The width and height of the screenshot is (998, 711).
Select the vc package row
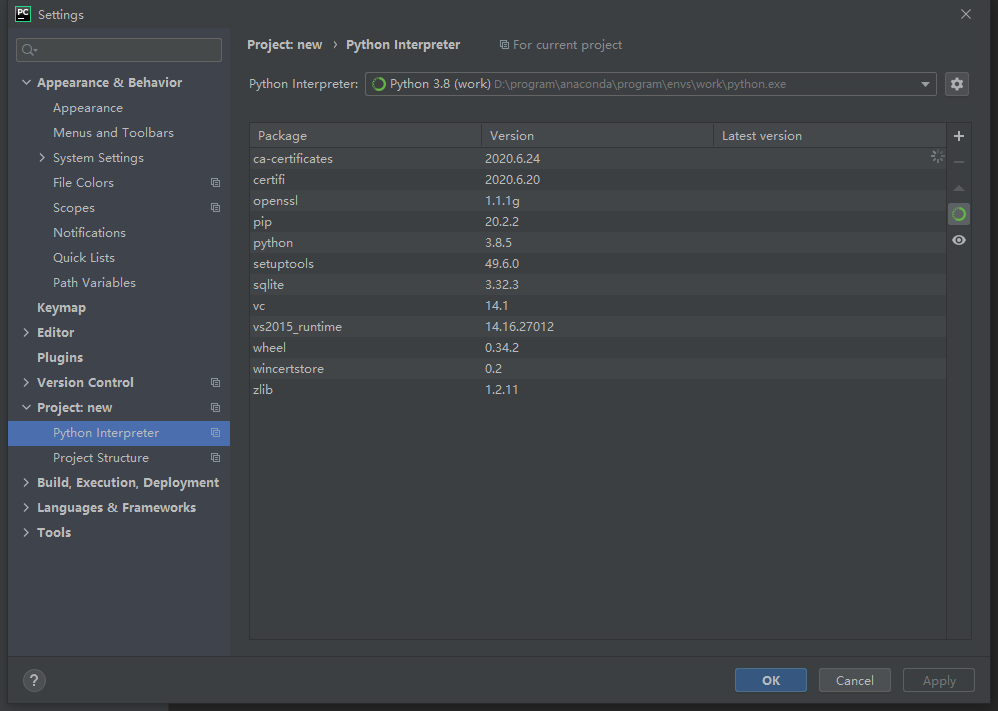click(598, 306)
